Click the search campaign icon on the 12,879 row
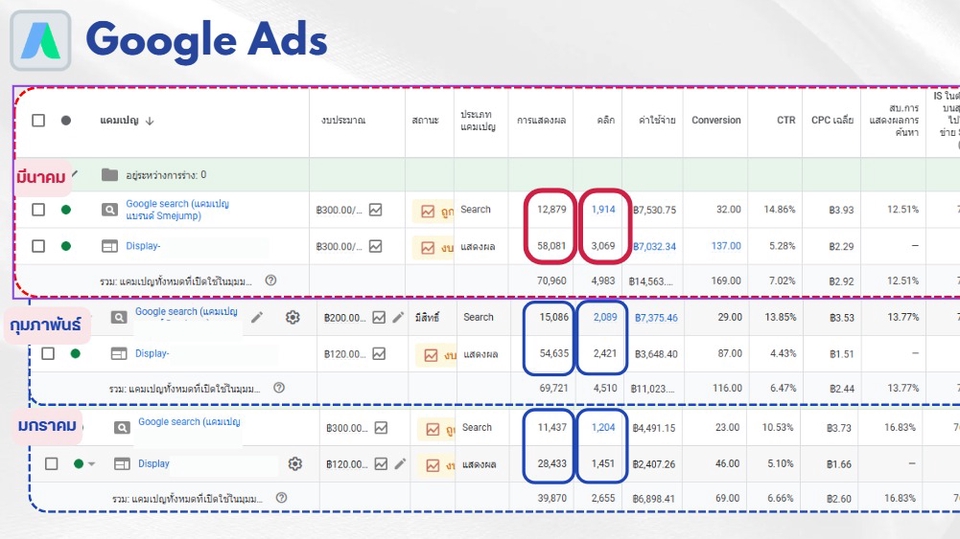This screenshot has height=539, width=960. click(110, 210)
